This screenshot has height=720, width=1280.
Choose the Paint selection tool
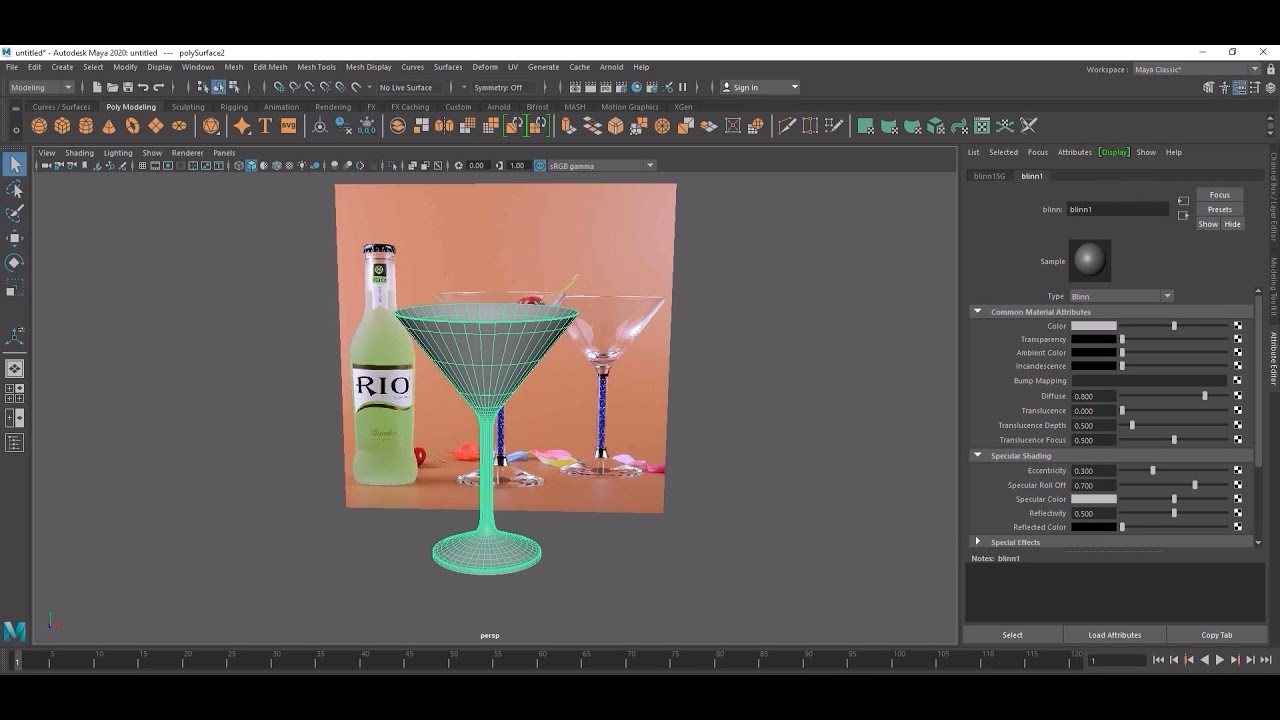click(x=14, y=213)
